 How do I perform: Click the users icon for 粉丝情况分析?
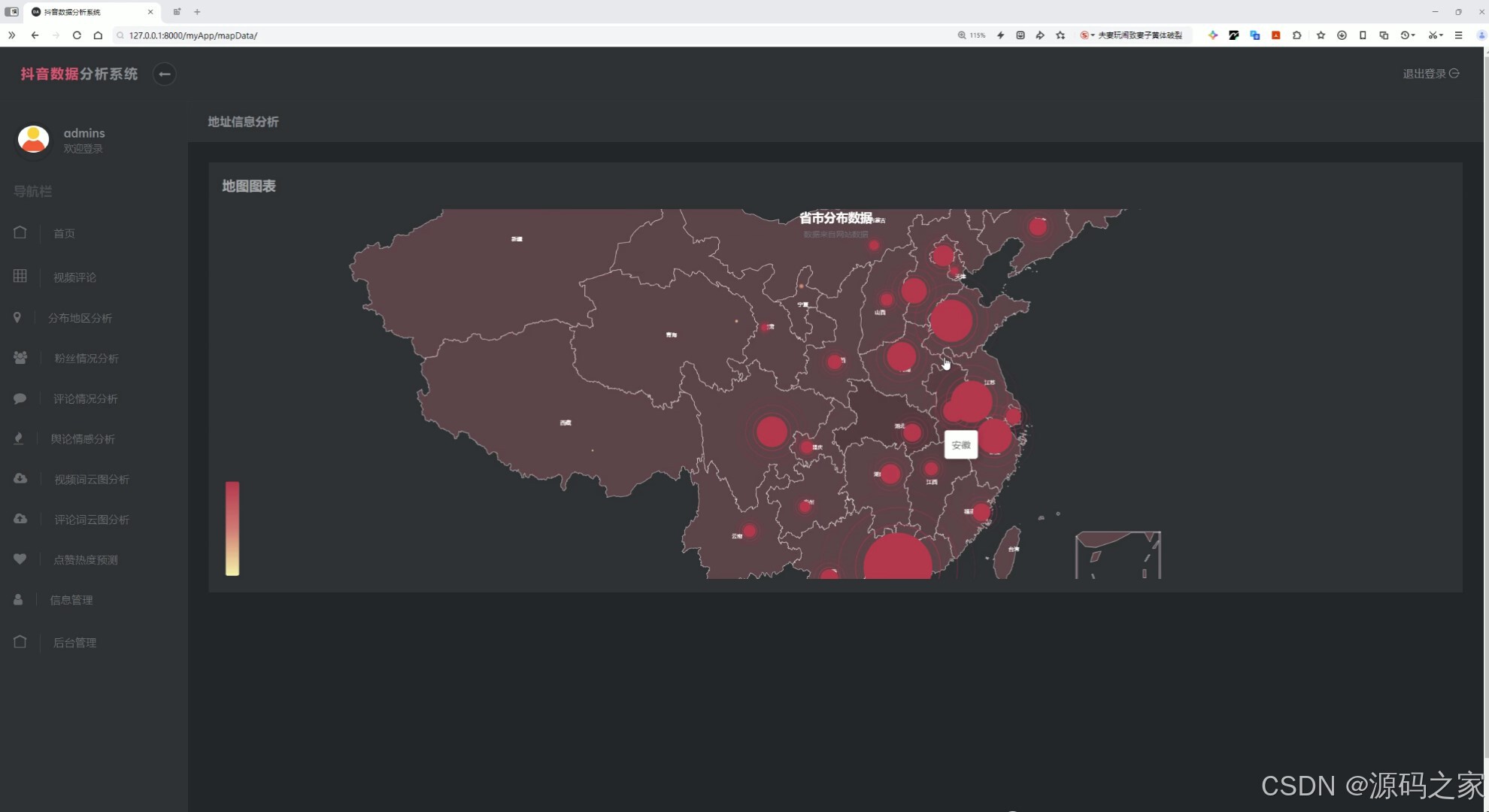tap(20, 358)
